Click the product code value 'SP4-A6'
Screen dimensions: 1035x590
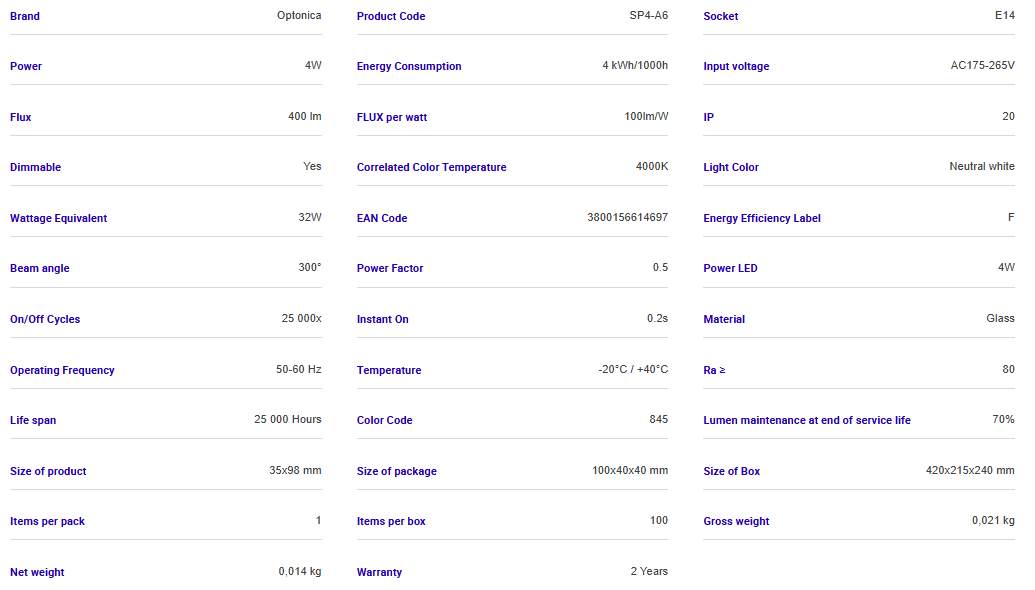[x=646, y=16]
